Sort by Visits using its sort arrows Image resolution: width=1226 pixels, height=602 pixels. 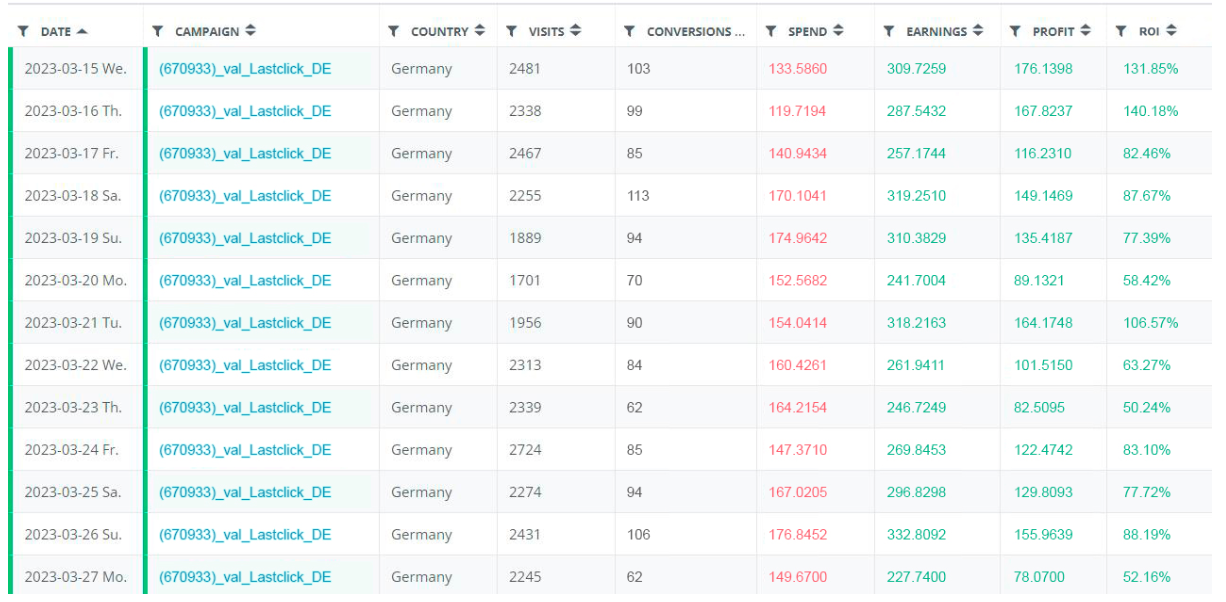point(576,31)
